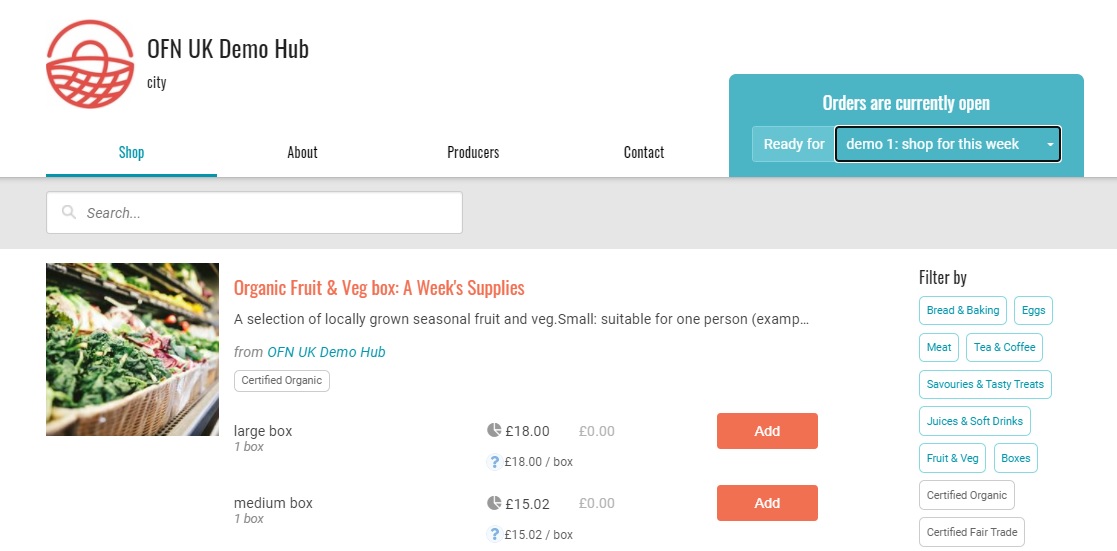Click the OFN red basket logo
The width and height of the screenshot is (1117, 551).
90,64
